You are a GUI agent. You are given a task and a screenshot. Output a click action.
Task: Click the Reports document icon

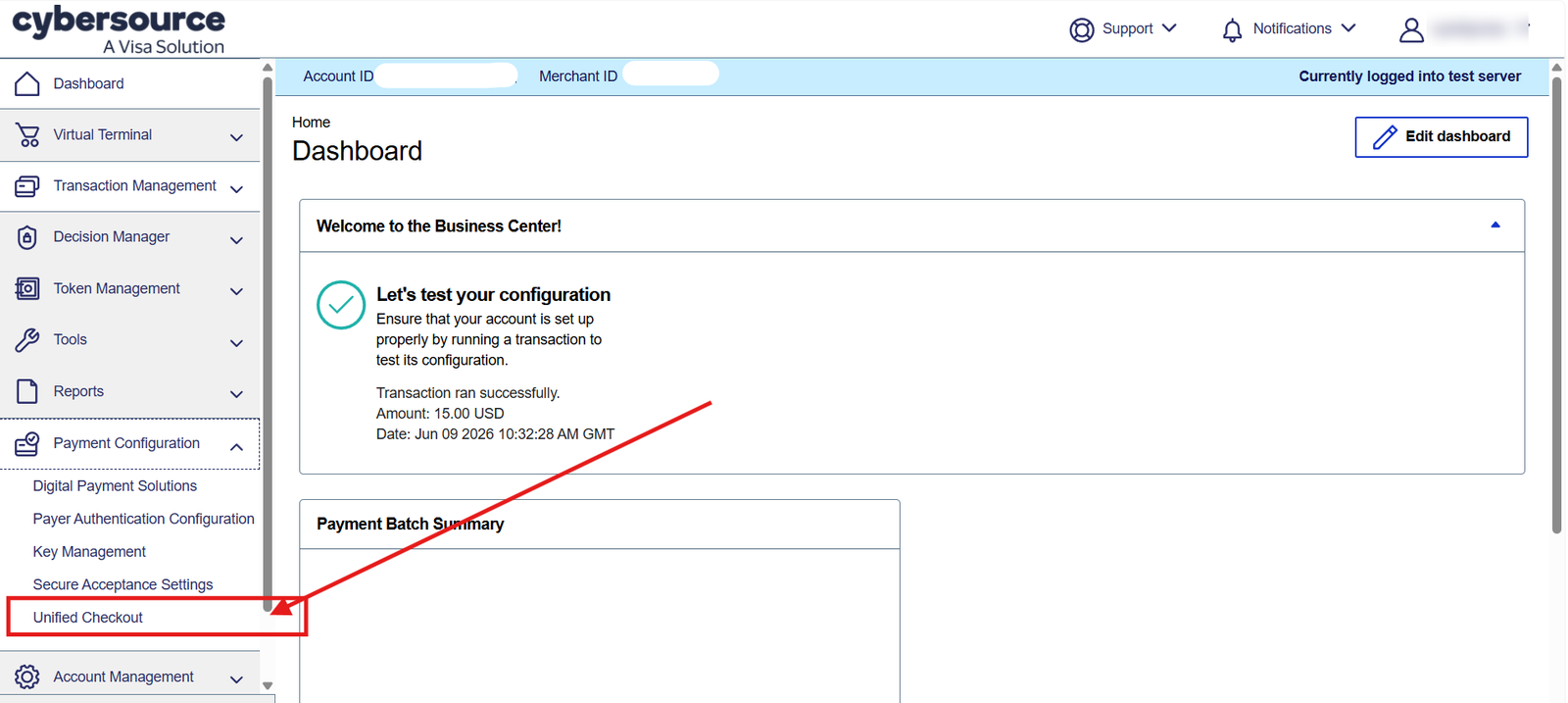(x=27, y=391)
